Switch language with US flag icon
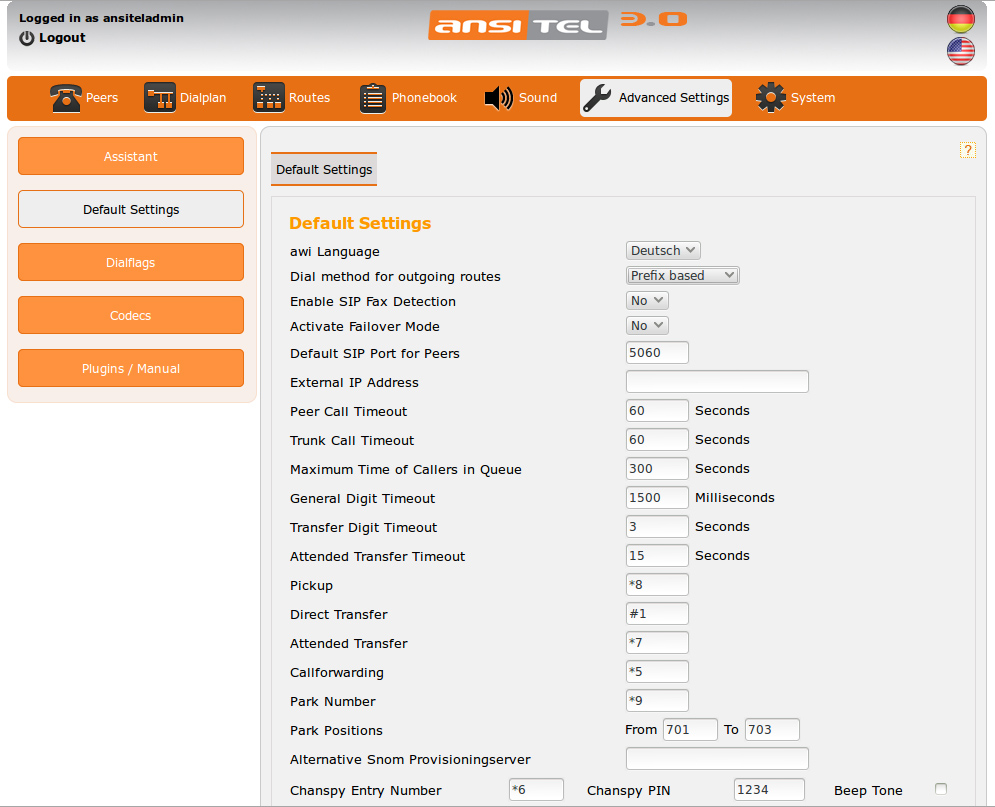 960,51
